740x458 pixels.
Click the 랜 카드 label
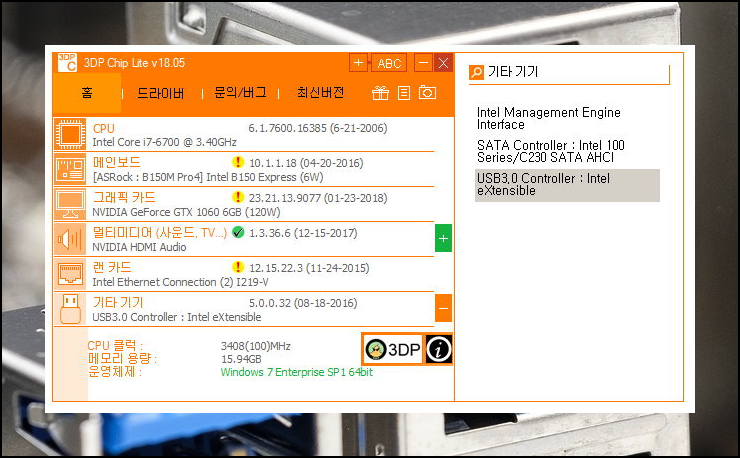coord(112,267)
